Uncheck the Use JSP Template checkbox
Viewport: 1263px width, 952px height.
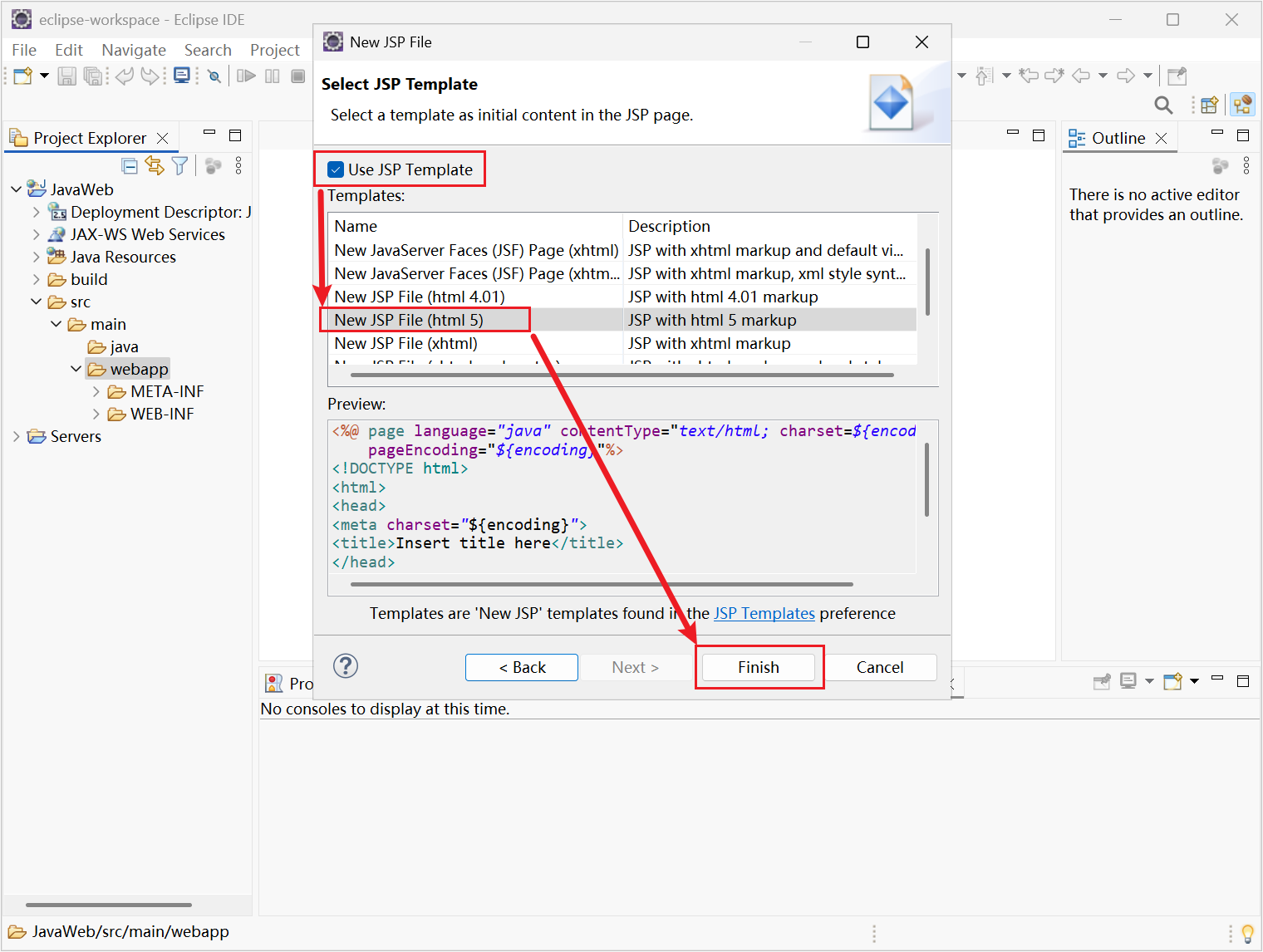coord(336,169)
